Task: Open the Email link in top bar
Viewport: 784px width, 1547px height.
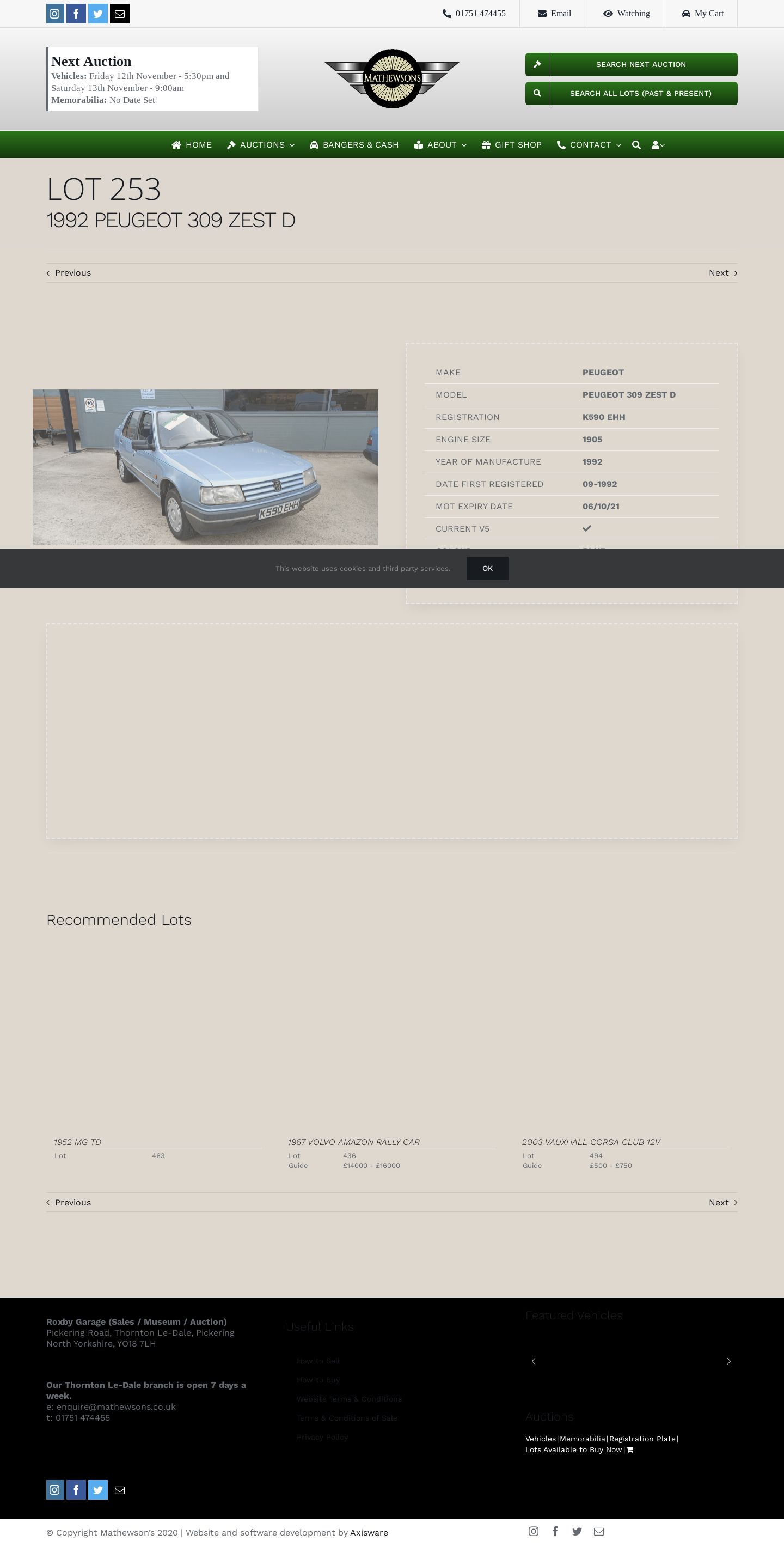Action: (554, 13)
